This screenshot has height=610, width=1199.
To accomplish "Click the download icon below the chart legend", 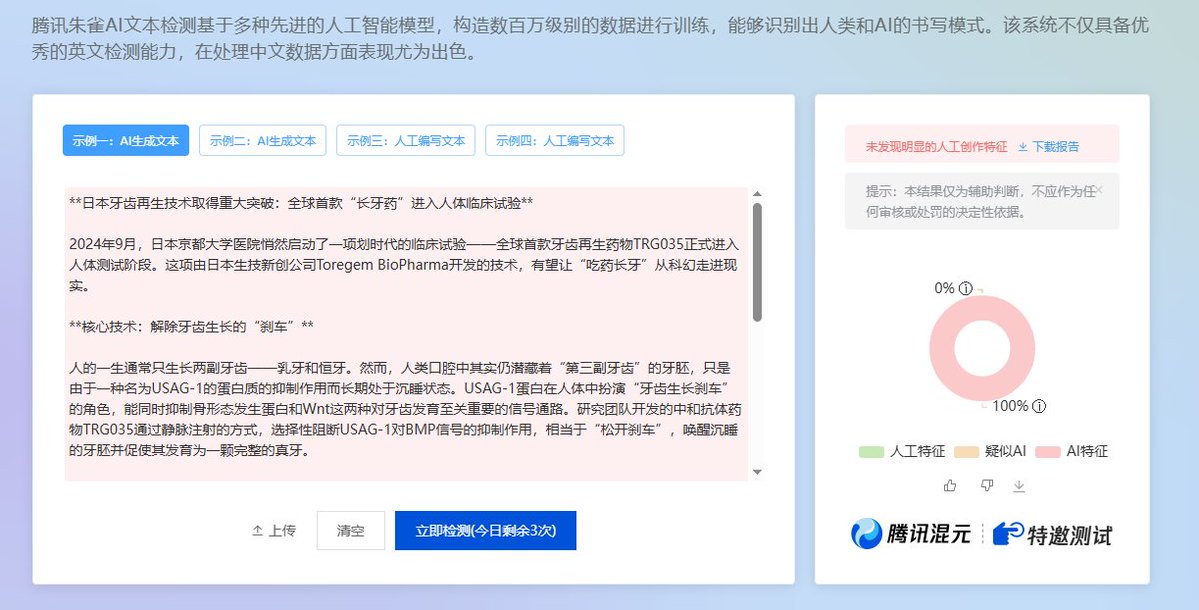I will (x=1021, y=485).
